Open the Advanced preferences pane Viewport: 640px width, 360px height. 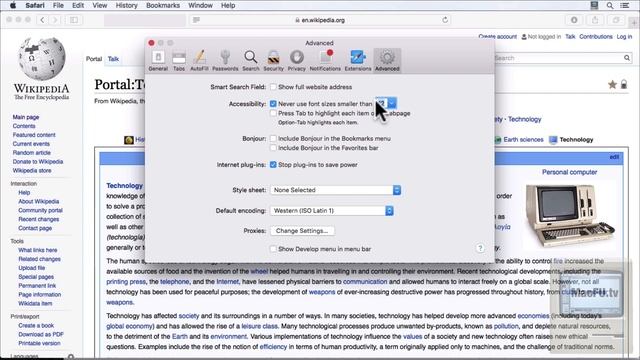coord(387,60)
